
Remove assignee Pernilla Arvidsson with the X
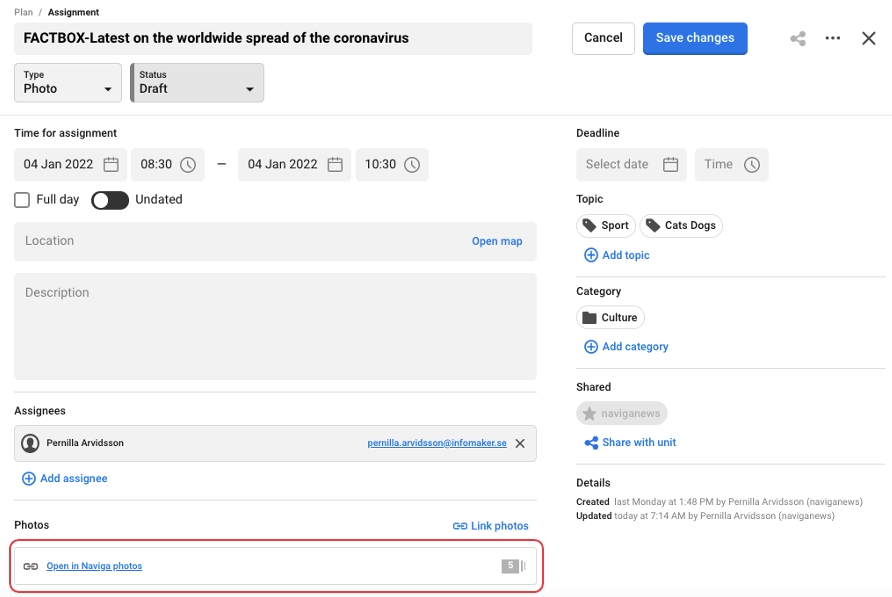pyautogui.click(x=520, y=443)
